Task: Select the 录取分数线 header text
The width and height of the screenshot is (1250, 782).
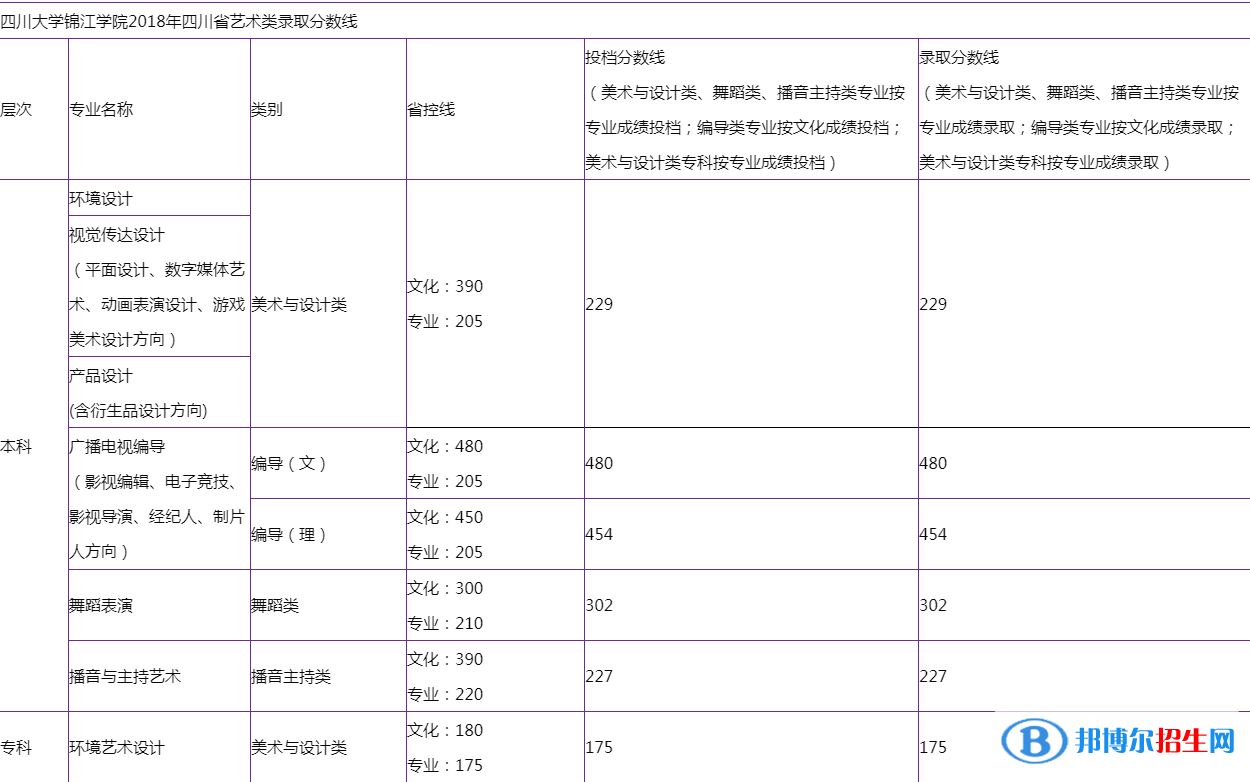Action: pos(959,57)
